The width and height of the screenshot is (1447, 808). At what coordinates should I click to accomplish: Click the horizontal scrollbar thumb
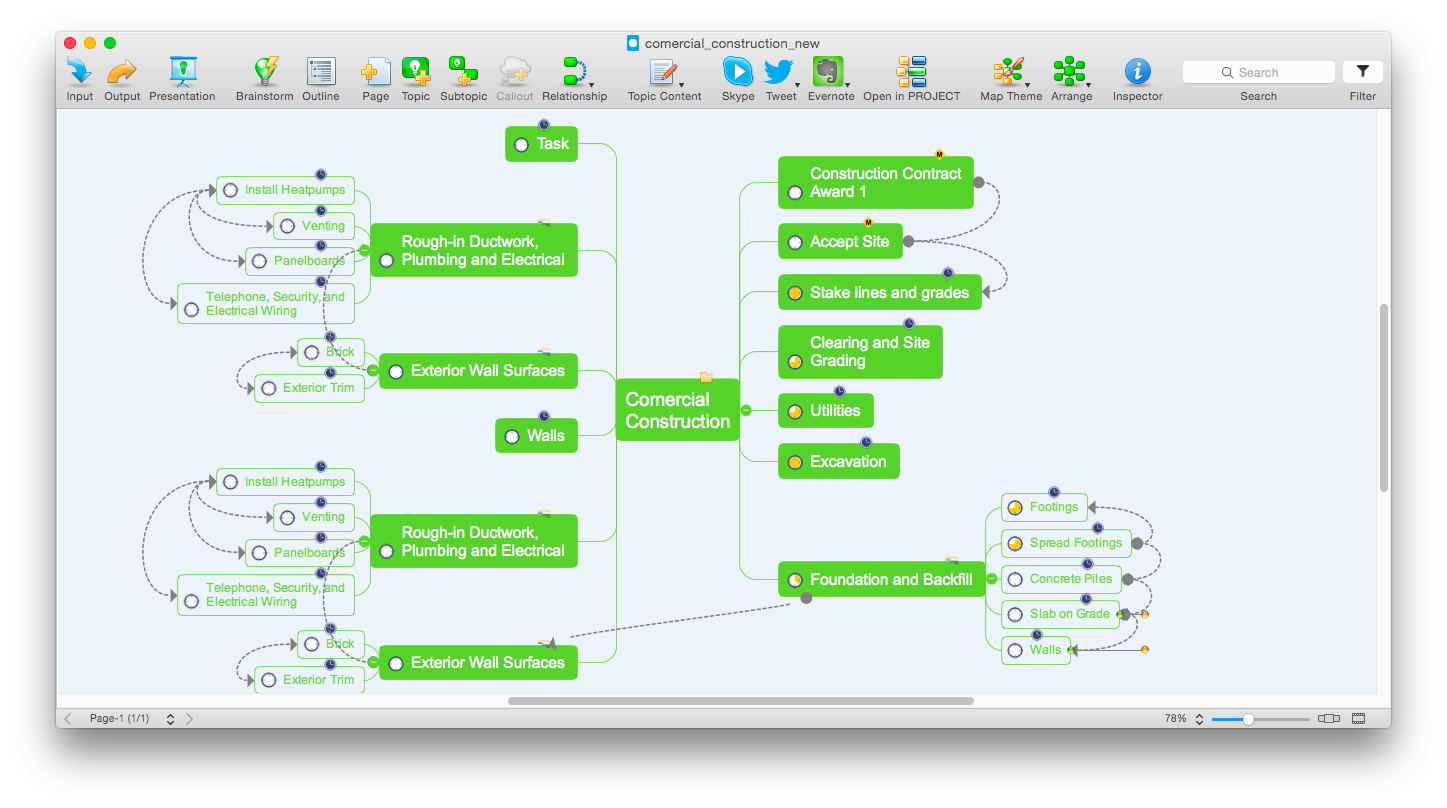pos(740,701)
